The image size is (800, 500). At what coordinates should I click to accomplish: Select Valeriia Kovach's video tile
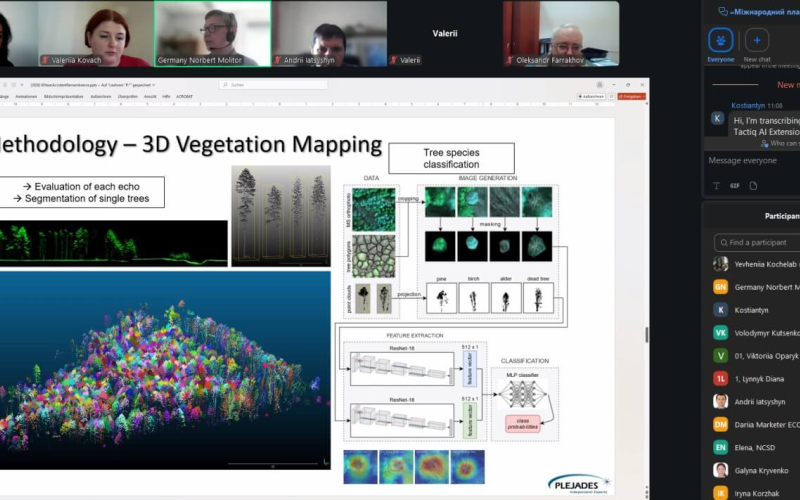coord(95,34)
